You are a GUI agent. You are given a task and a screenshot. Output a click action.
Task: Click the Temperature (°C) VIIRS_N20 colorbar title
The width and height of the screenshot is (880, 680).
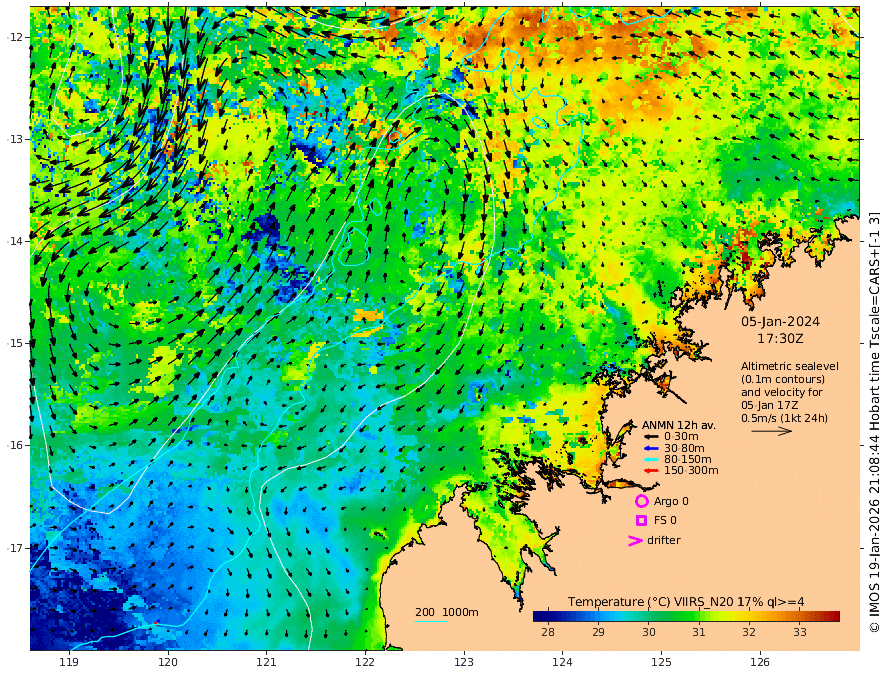[686, 602]
